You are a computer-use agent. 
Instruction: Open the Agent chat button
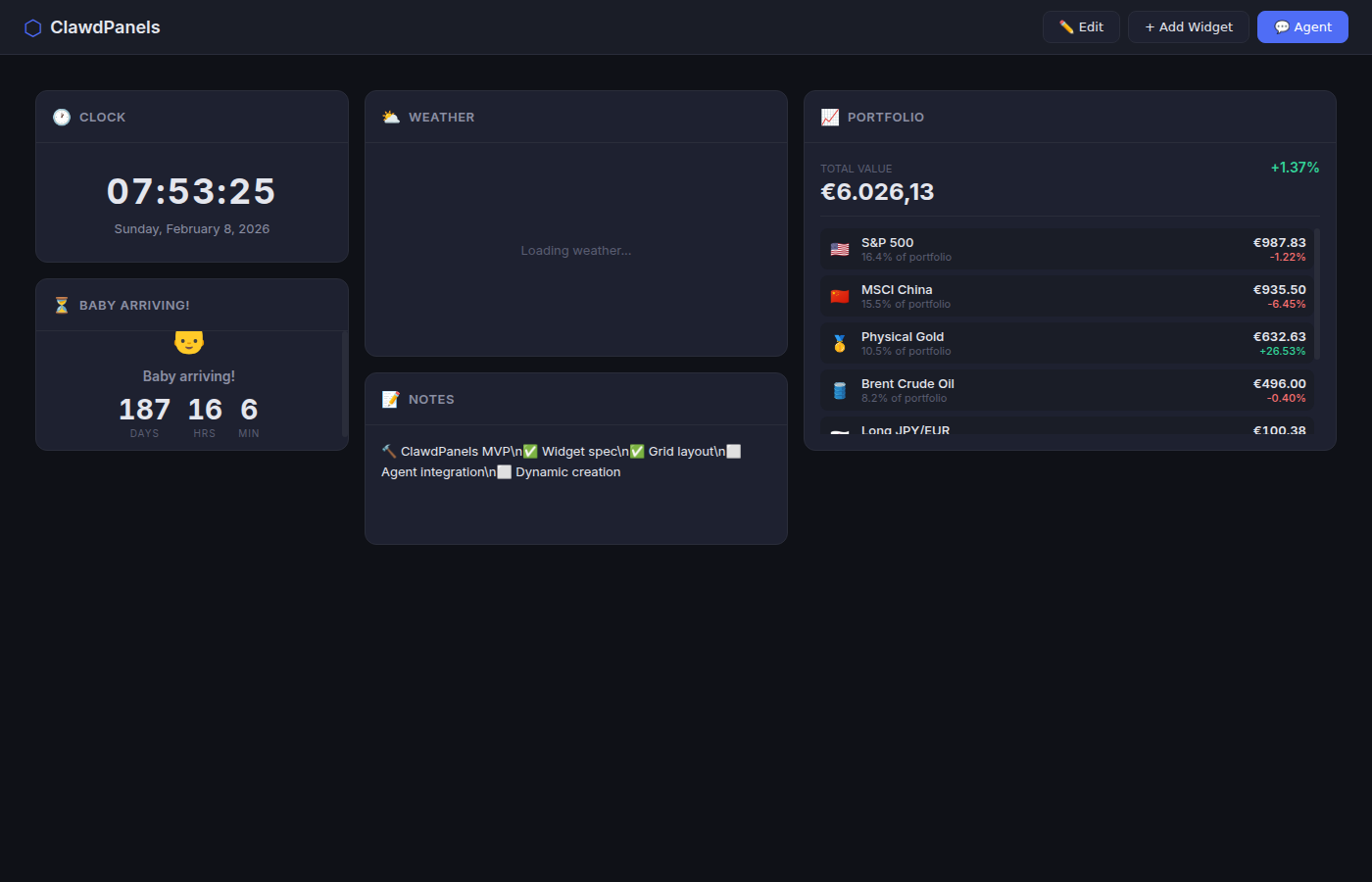click(1302, 26)
